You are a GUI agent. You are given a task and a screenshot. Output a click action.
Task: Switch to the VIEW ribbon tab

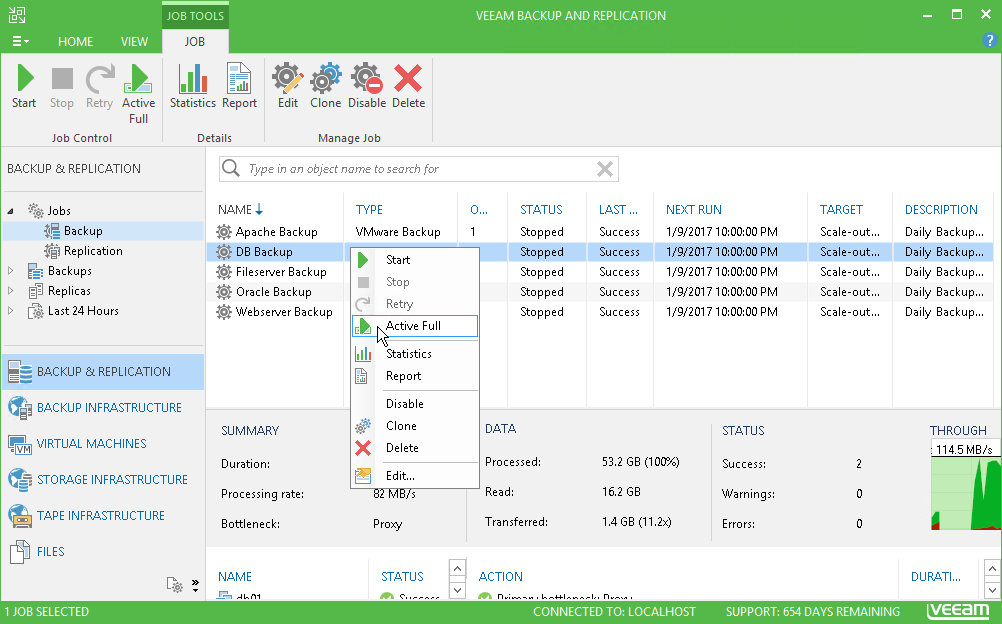coord(134,42)
